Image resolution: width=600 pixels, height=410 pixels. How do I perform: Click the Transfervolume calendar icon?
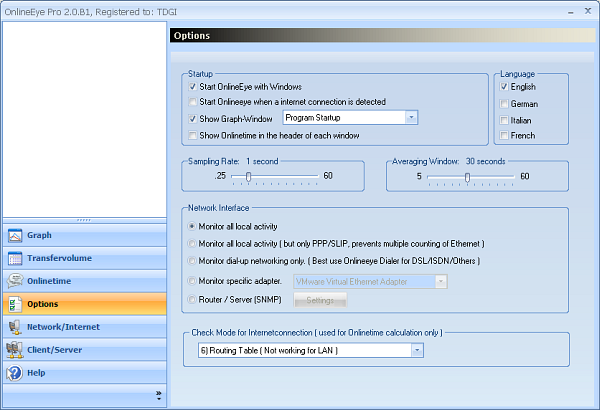click(x=15, y=258)
